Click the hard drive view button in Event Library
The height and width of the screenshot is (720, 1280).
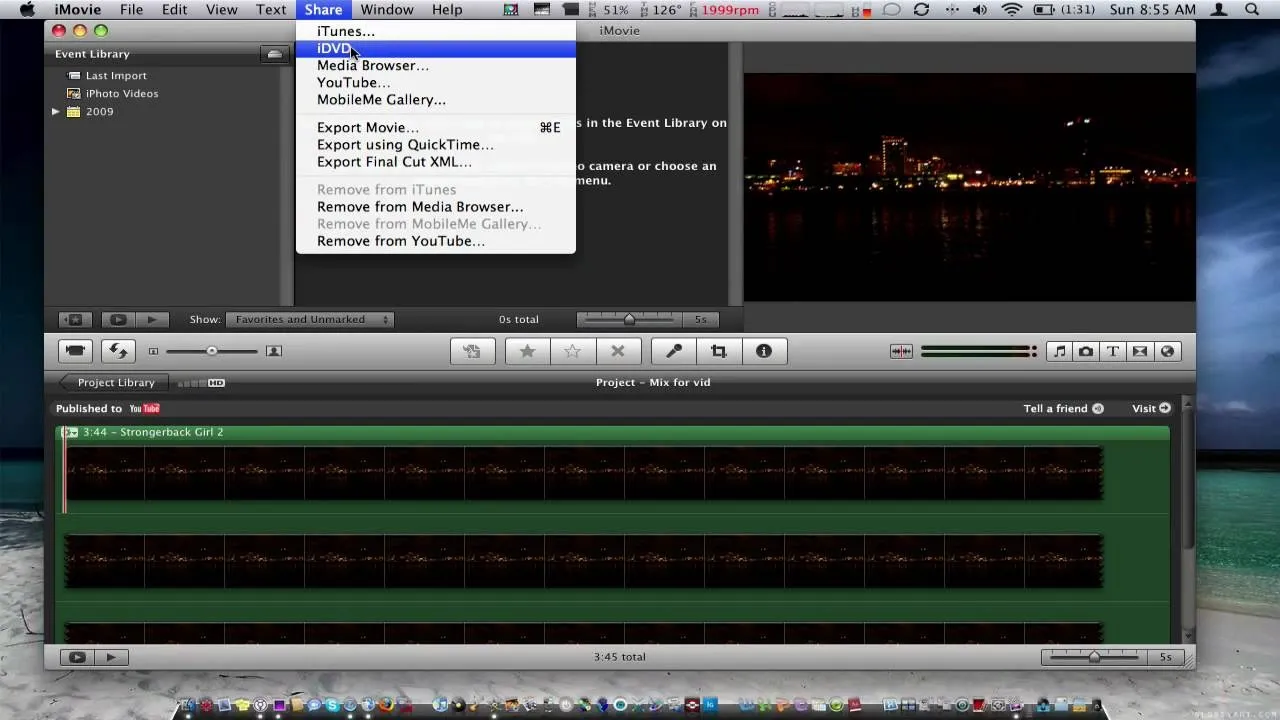click(x=274, y=54)
